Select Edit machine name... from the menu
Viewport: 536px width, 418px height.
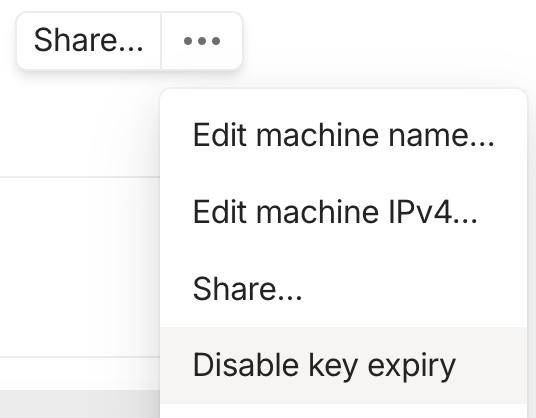pyautogui.click(x=343, y=135)
